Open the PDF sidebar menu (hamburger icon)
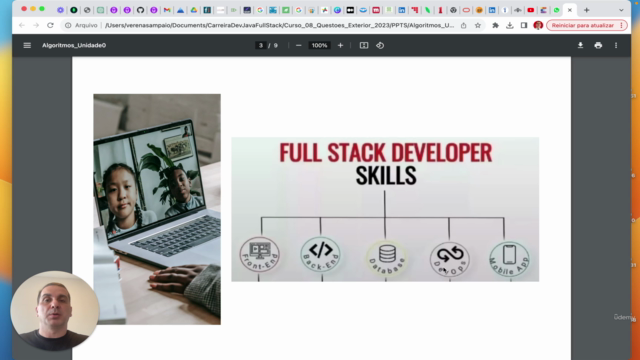Screen dimensions: 640x360 (27, 45)
